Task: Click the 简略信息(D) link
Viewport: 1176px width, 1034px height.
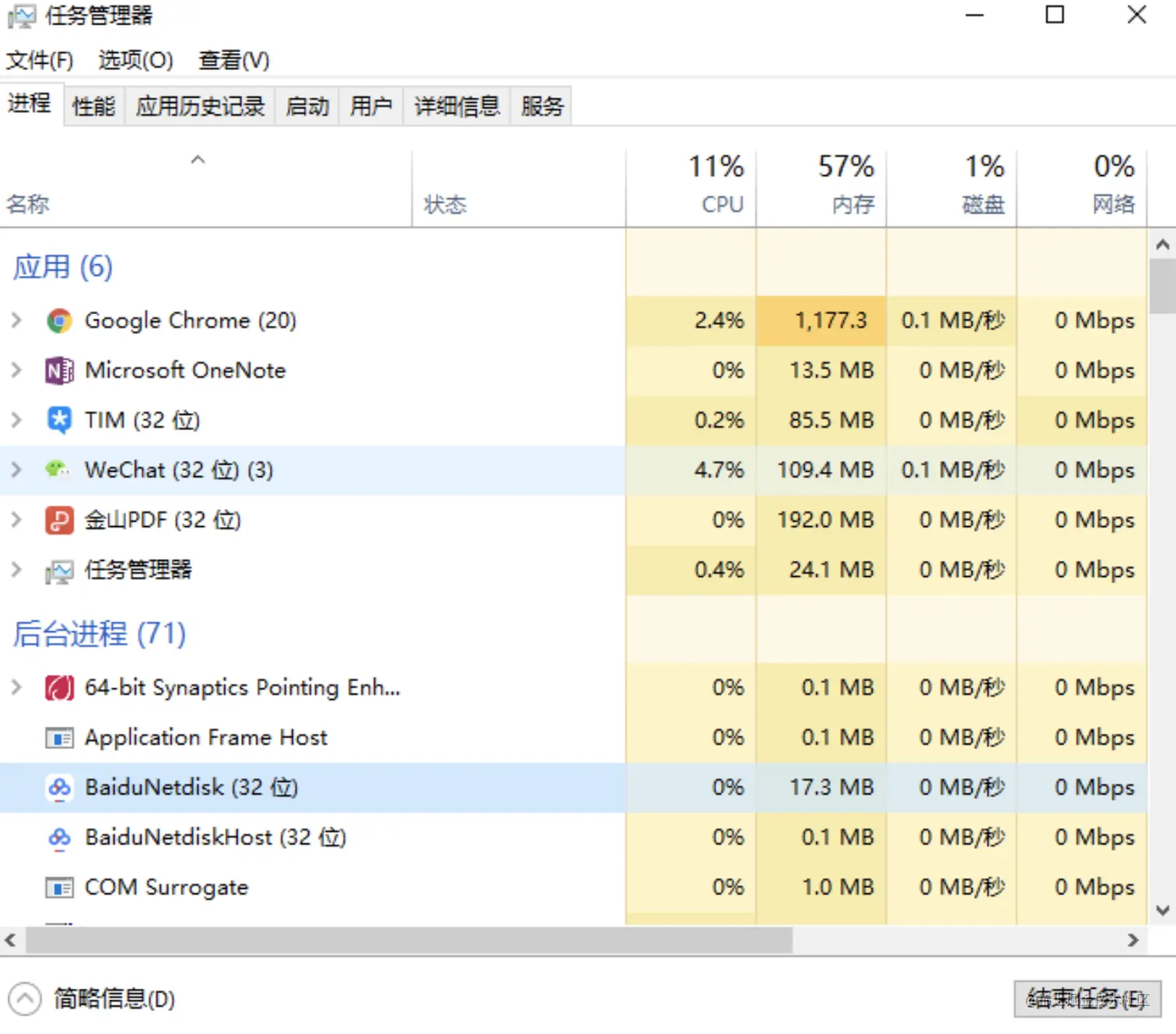Action: [x=114, y=999]
